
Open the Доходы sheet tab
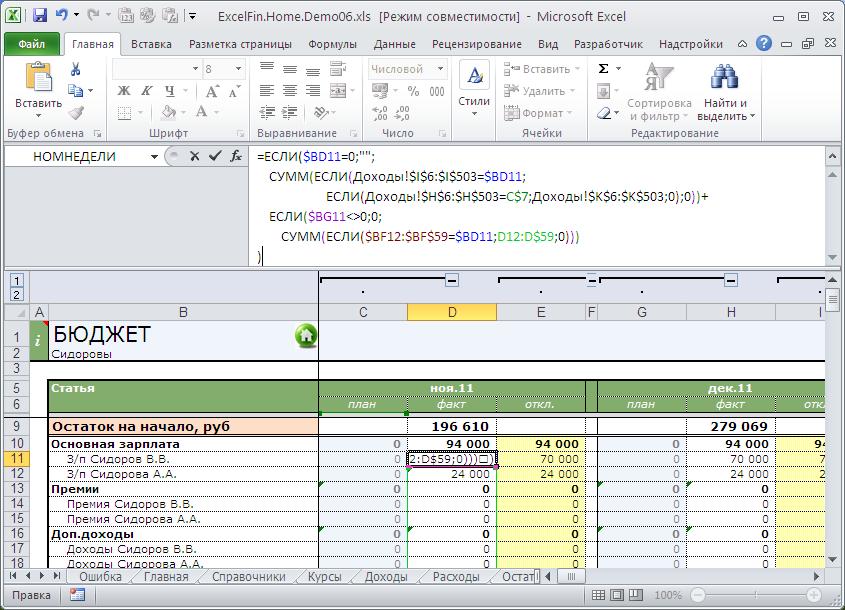(x=386, y=577)
